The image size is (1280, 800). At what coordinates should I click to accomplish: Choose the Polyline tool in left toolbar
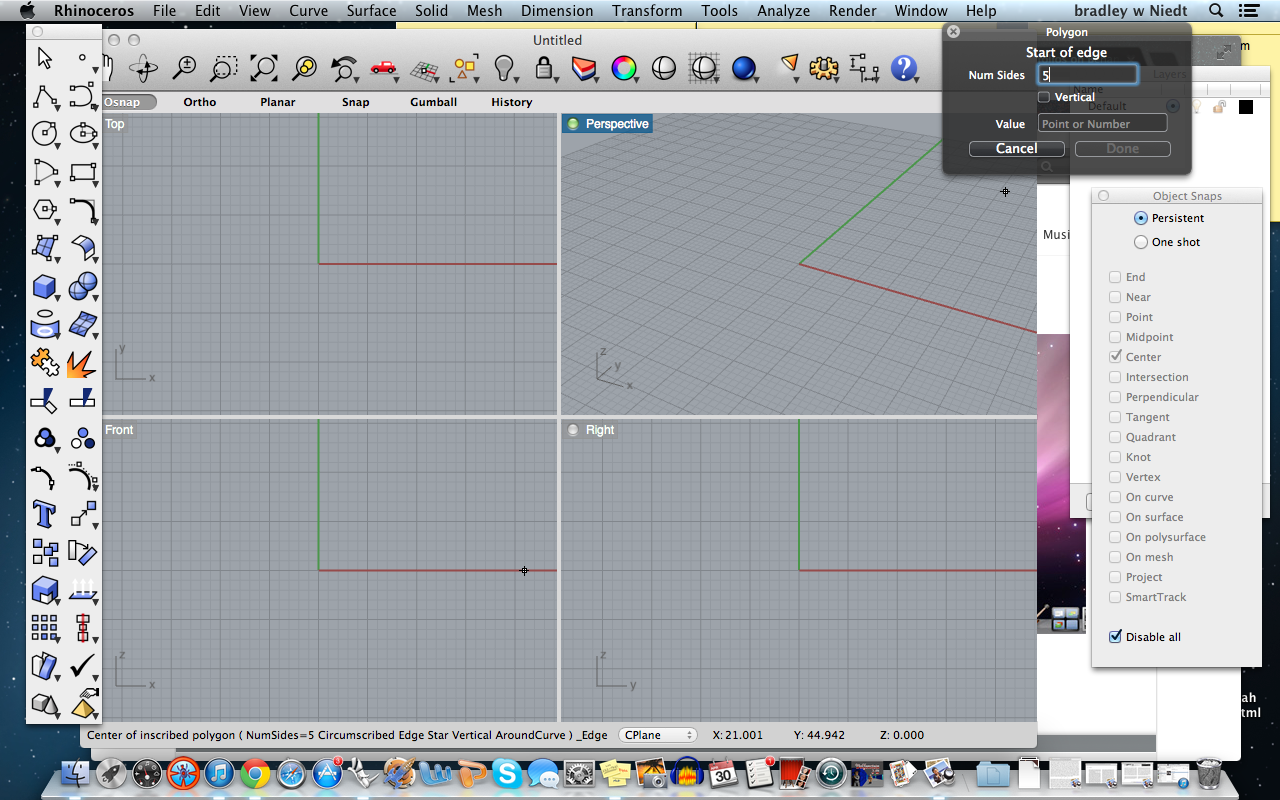pyautogui.click(x=44, y=96)
